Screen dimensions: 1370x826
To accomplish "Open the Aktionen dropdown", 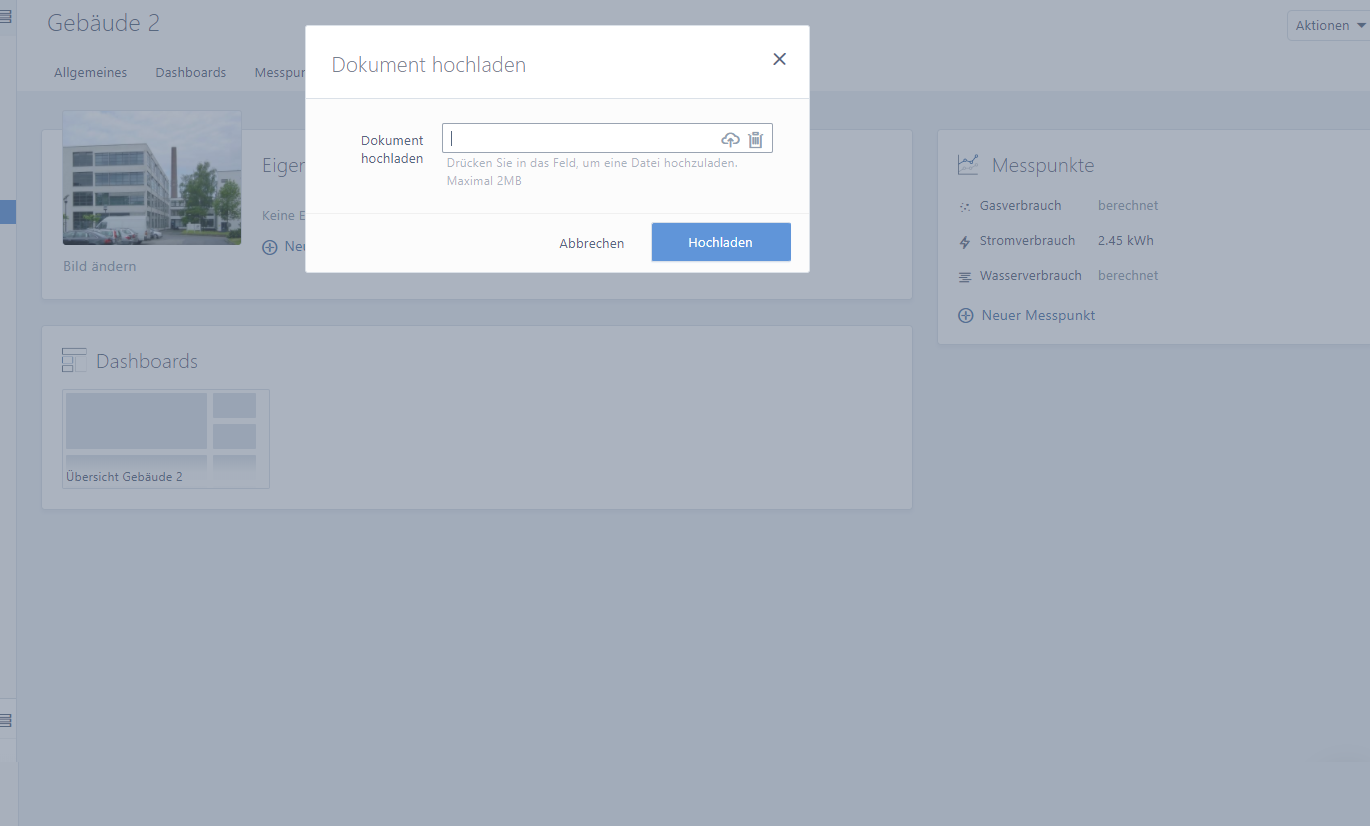I will point(1329,26).
